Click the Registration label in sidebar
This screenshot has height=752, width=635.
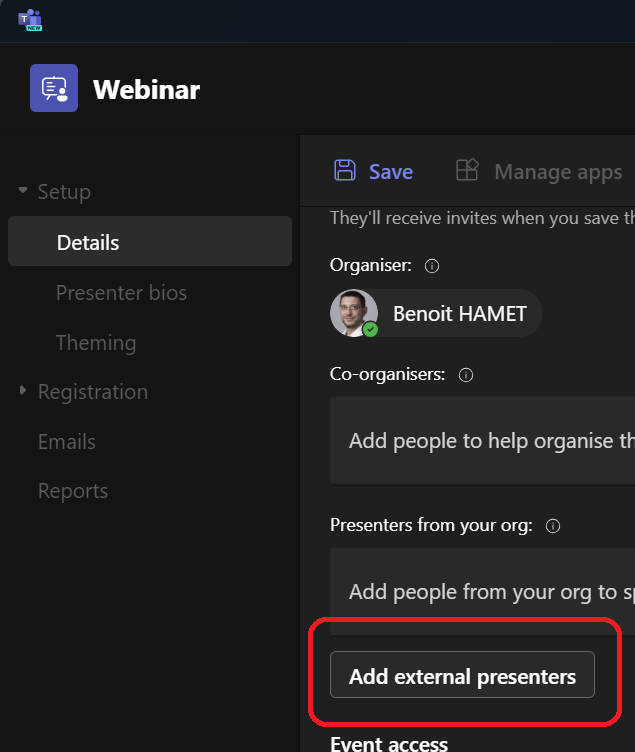click(93, 392)
